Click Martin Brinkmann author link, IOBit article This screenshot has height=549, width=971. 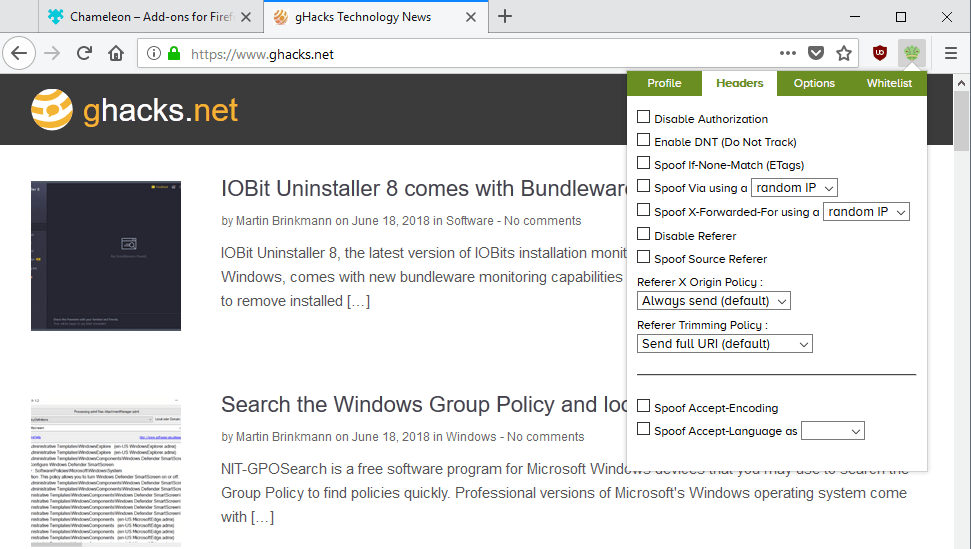(x=284, y=221)
